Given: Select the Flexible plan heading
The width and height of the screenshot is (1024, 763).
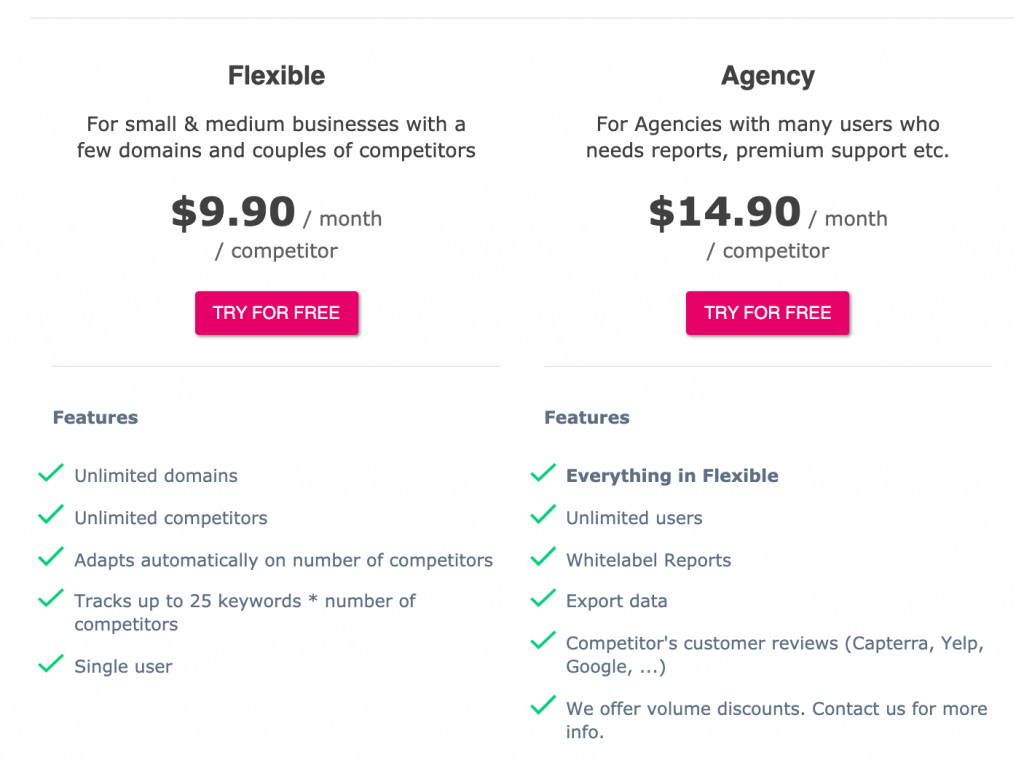Looking at the screenshot, I should [276, 76].
